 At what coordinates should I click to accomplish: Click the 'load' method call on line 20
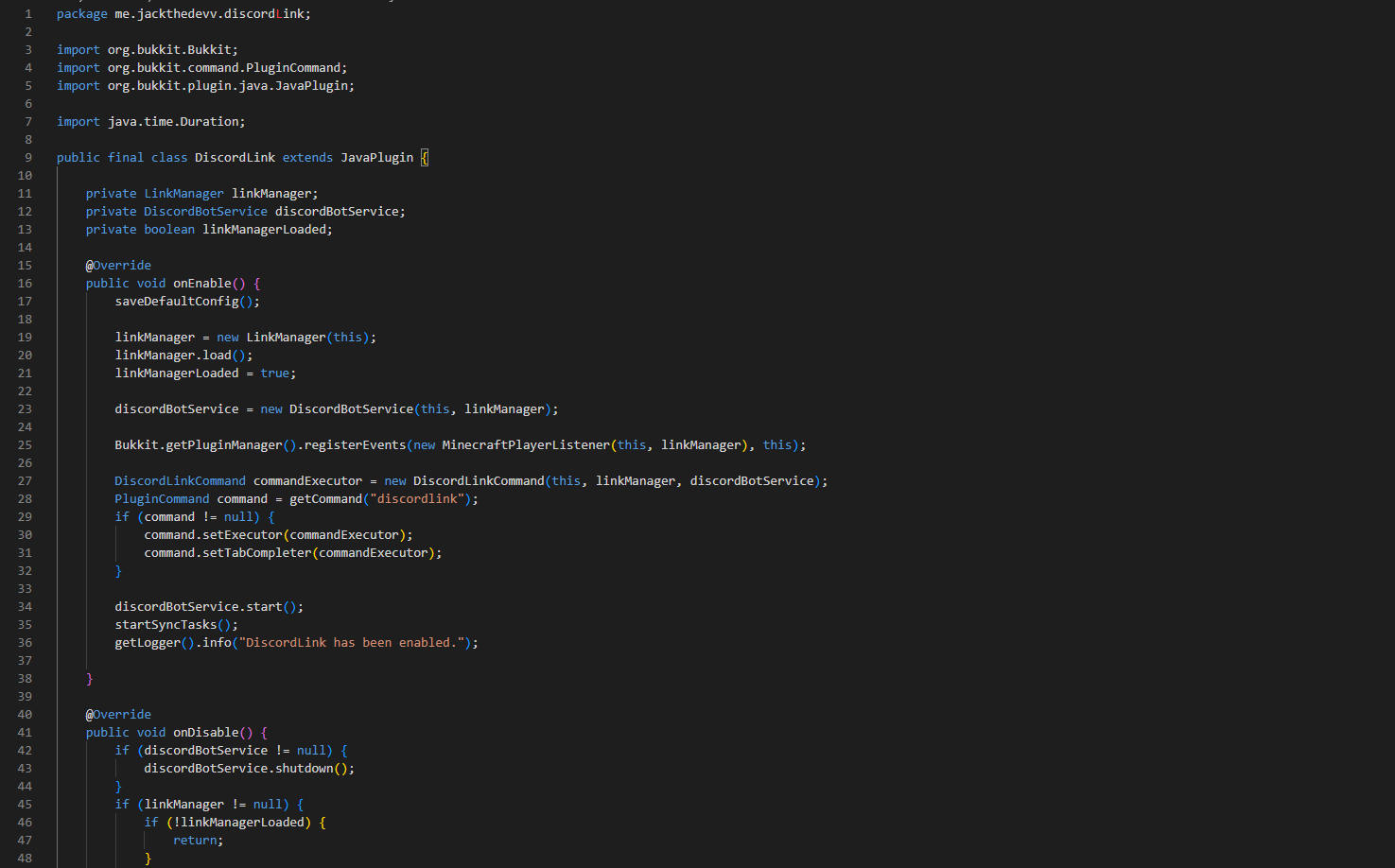(217, 356)
